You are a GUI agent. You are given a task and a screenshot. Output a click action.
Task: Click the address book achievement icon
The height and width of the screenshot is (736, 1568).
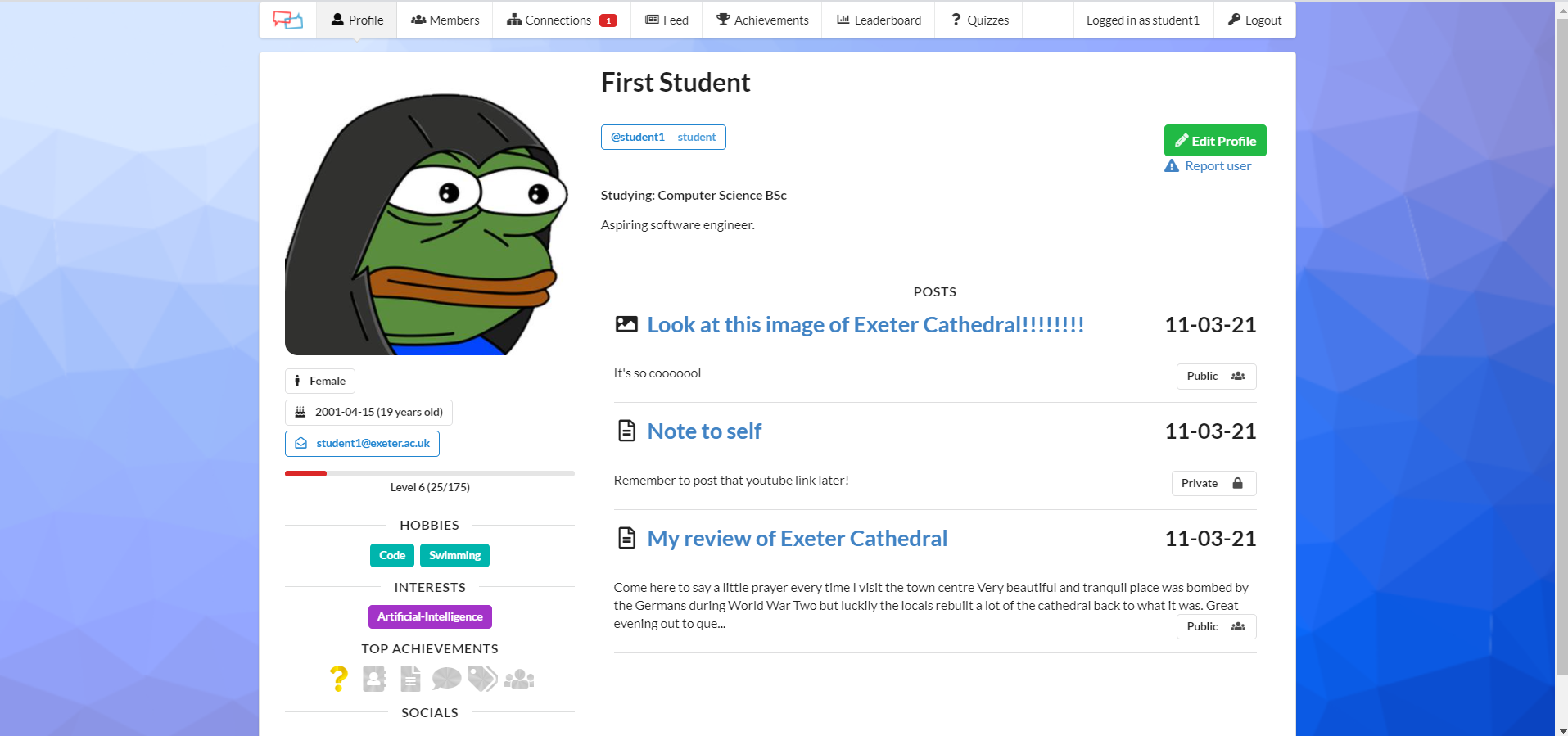click(x=374, y=679)
